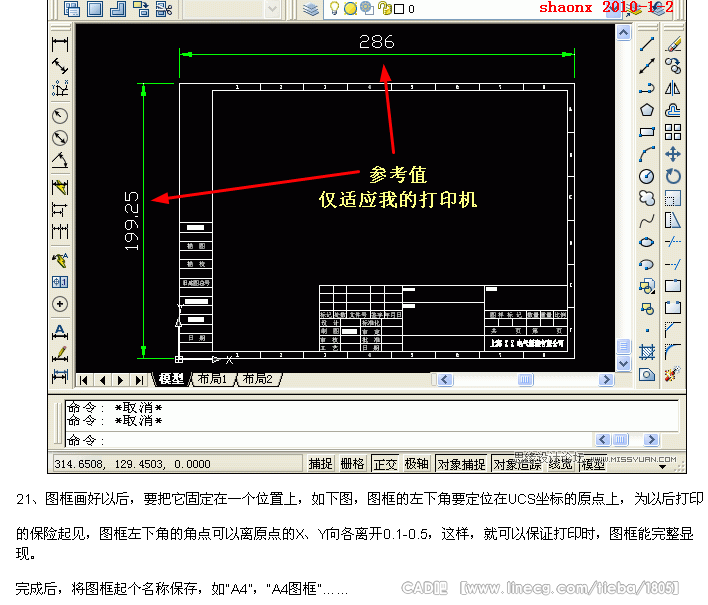Switch to the 模型 tab
The image size is (708, 605).
[x=171, y=379]
